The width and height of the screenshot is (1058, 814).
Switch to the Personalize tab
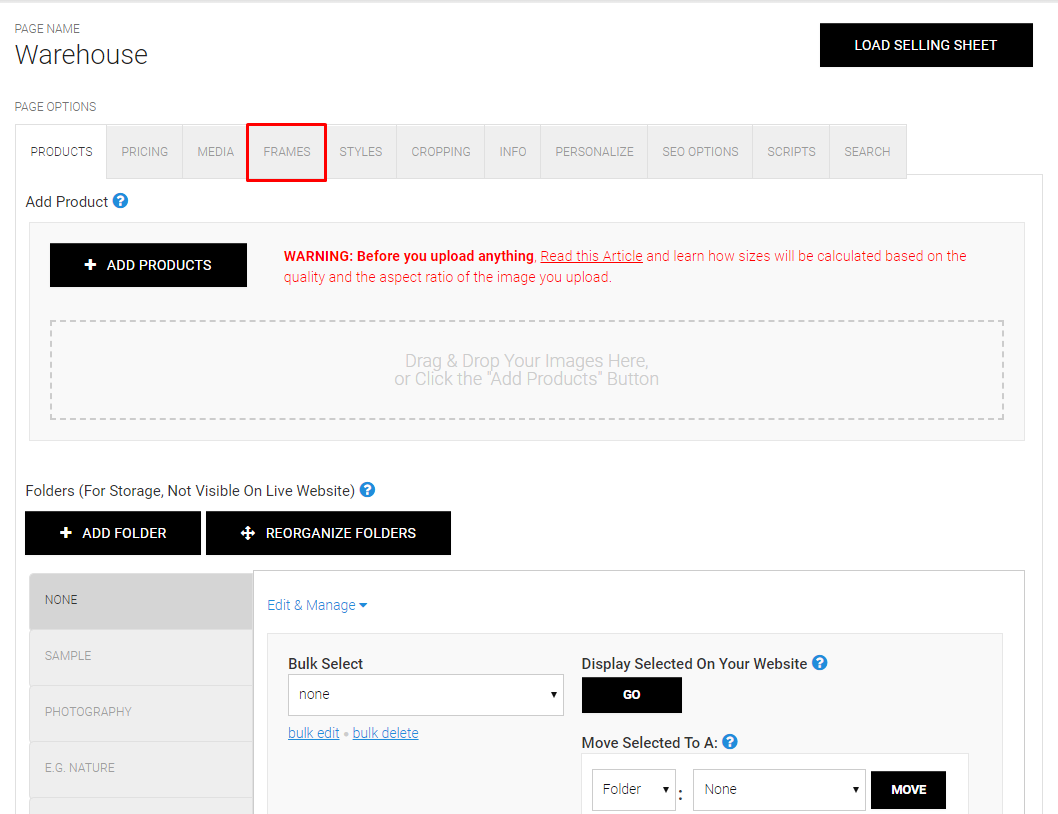594,152
